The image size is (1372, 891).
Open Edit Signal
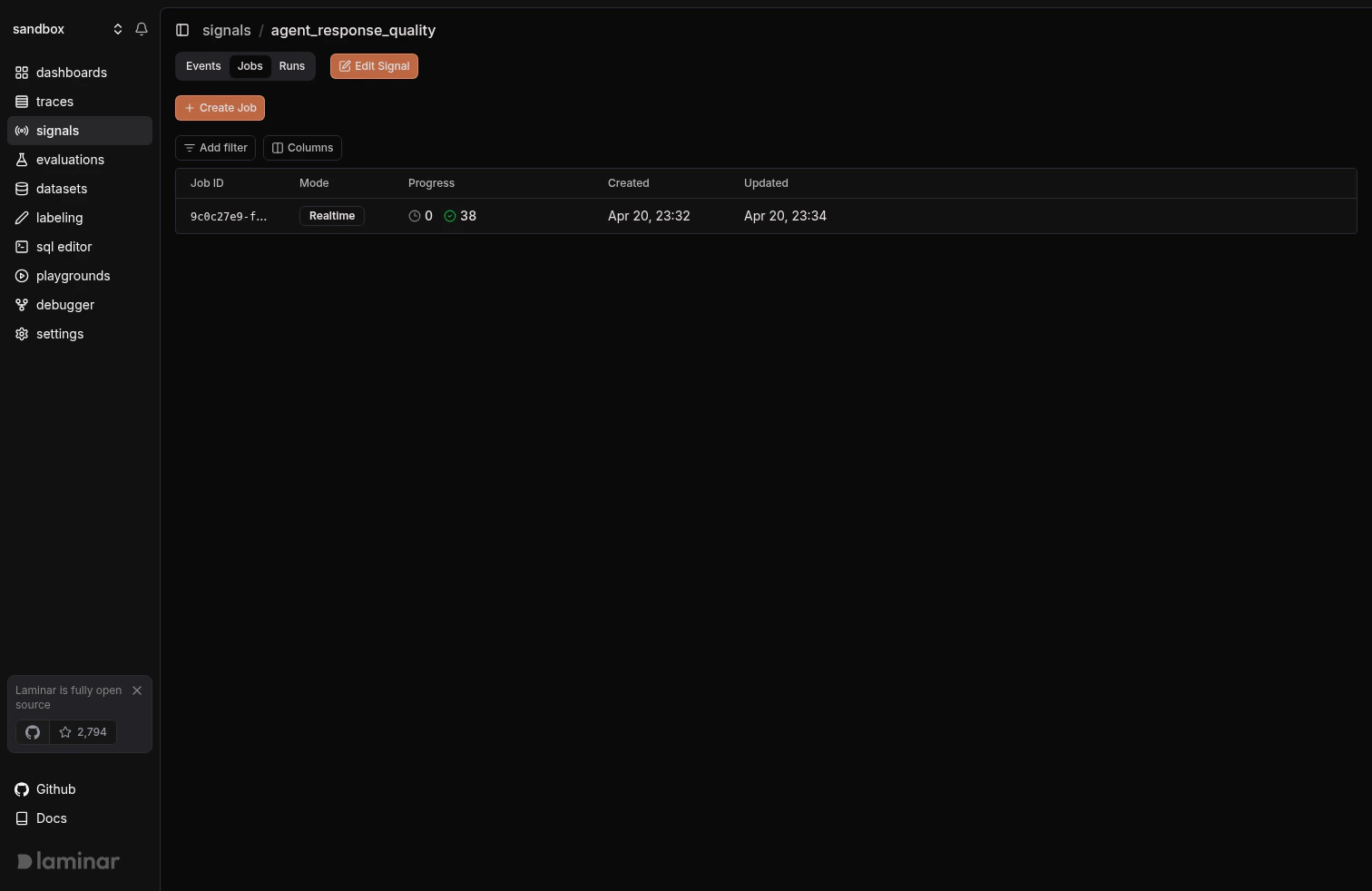374,65
